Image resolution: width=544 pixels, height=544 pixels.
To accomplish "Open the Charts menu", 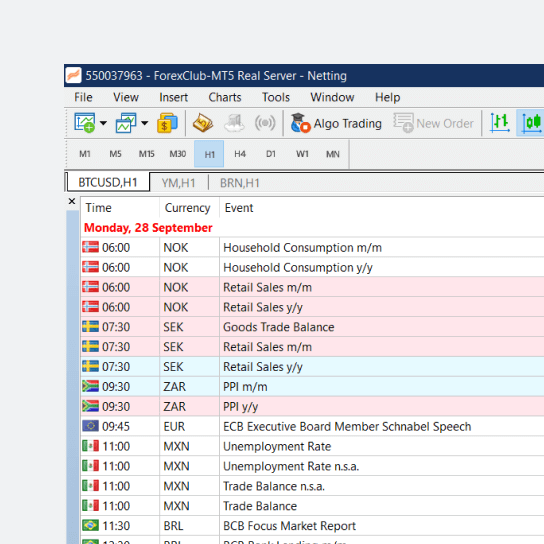I will click(225, 97).
